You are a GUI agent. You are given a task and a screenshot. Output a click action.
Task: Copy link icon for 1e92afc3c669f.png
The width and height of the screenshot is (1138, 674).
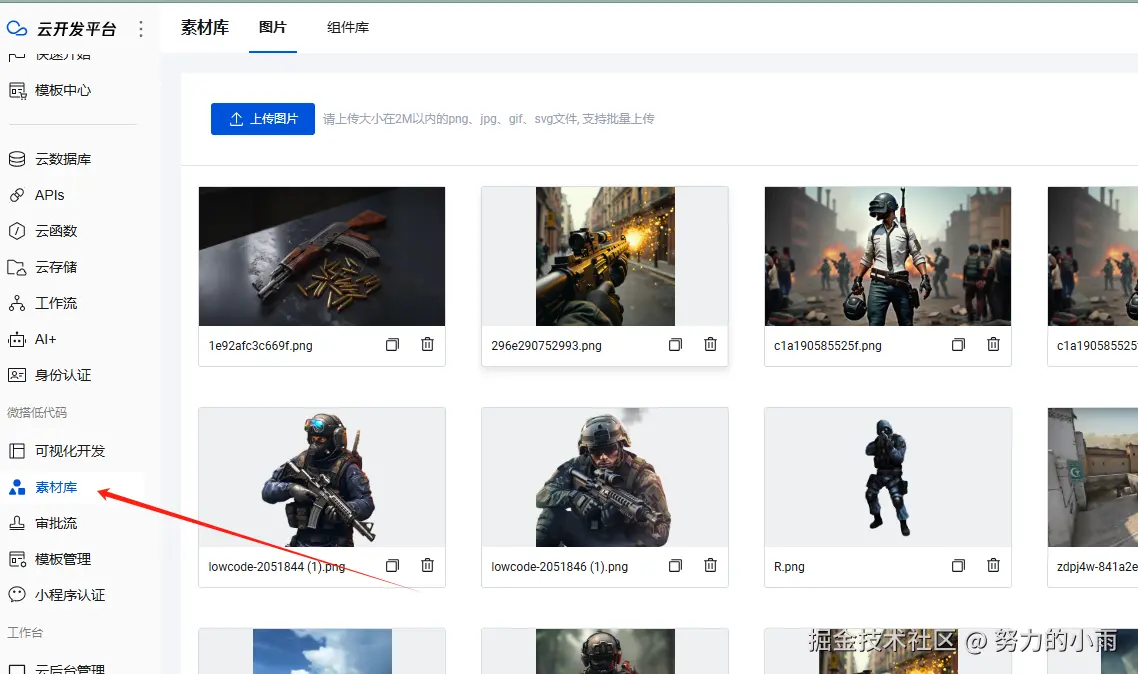[x=392, y=345]
